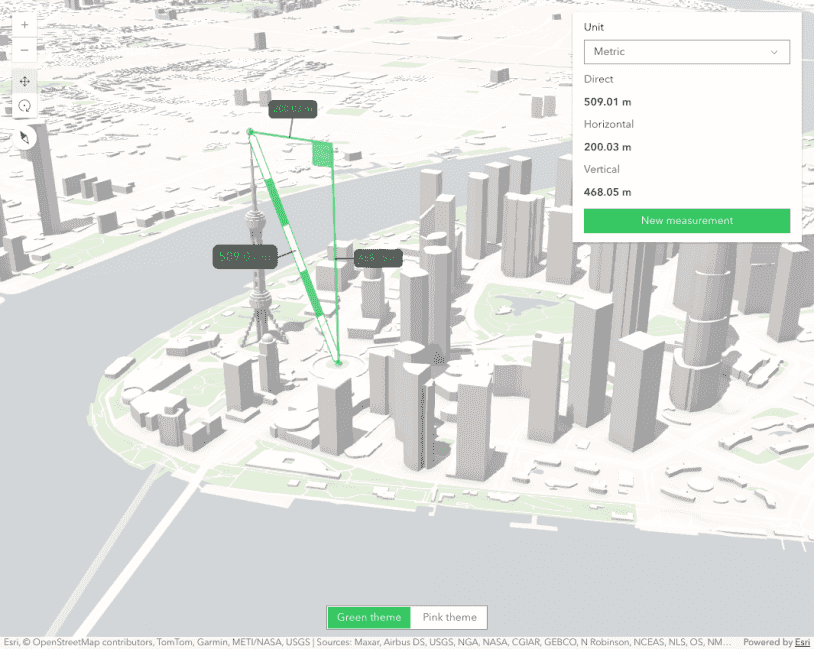814x649 pixels.
Task: Click the green right-angle marker square
Action: (x=322, y=152)
